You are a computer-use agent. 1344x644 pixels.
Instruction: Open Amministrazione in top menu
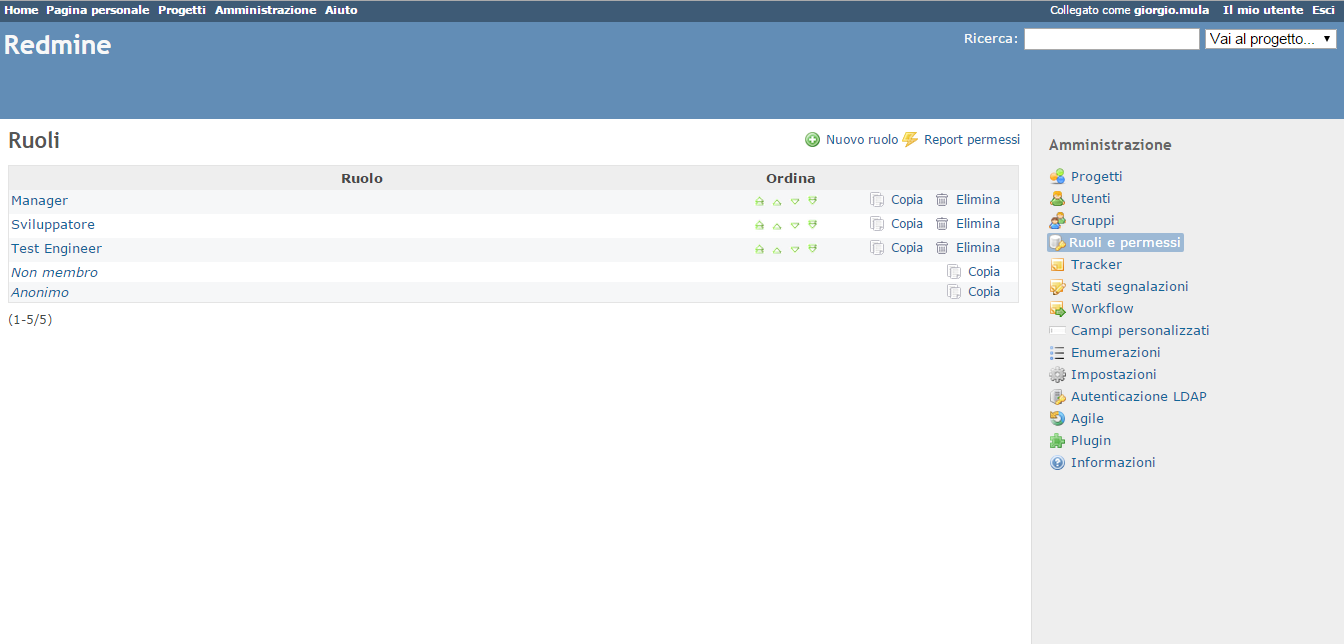(265, 10)
